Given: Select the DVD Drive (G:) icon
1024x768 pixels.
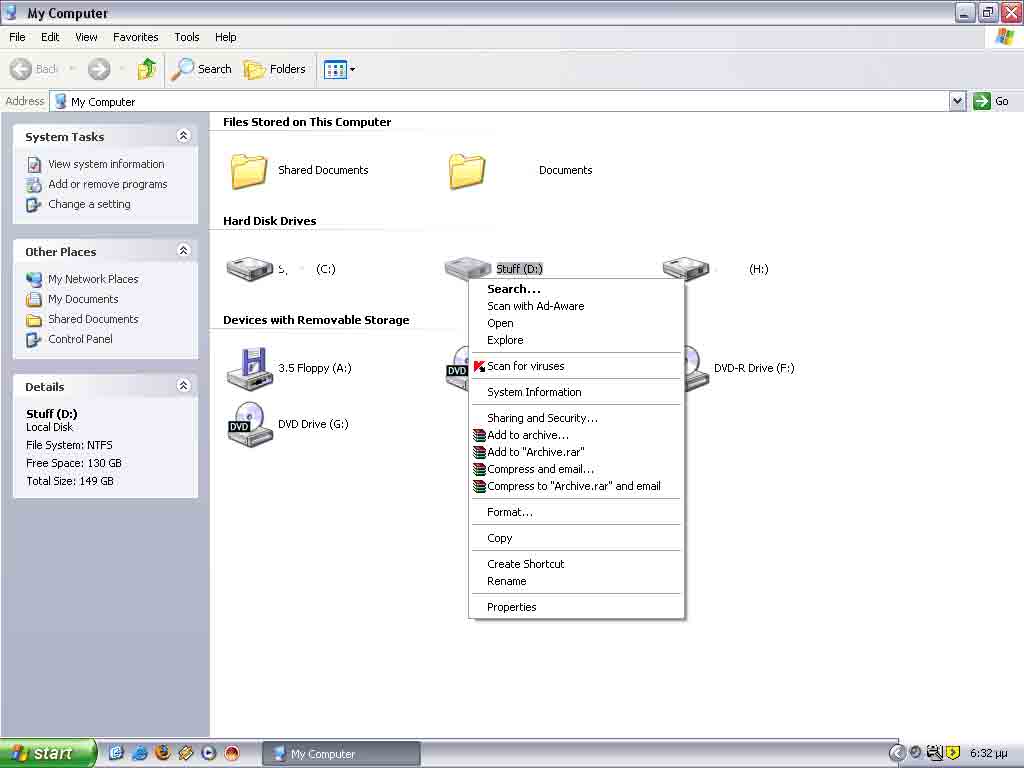Looking at the screenshot, I should (249, 424).
